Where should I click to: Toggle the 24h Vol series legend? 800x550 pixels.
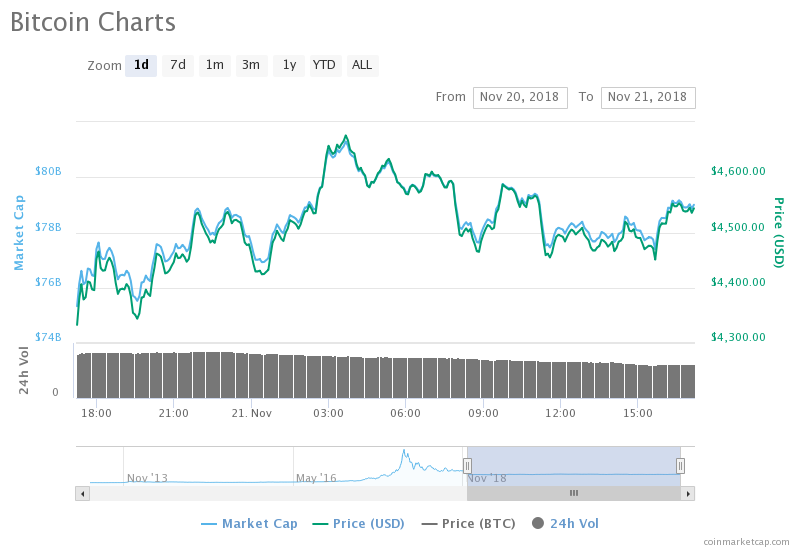(565, 523)
